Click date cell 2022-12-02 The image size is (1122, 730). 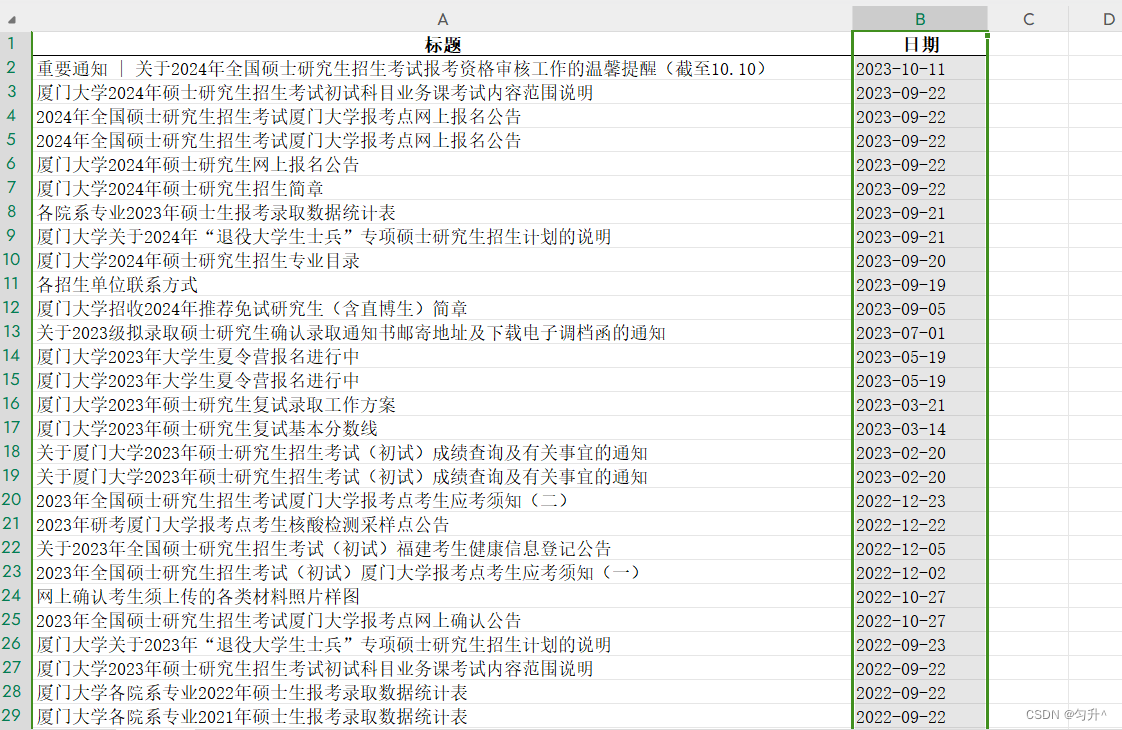coord(920,573)
